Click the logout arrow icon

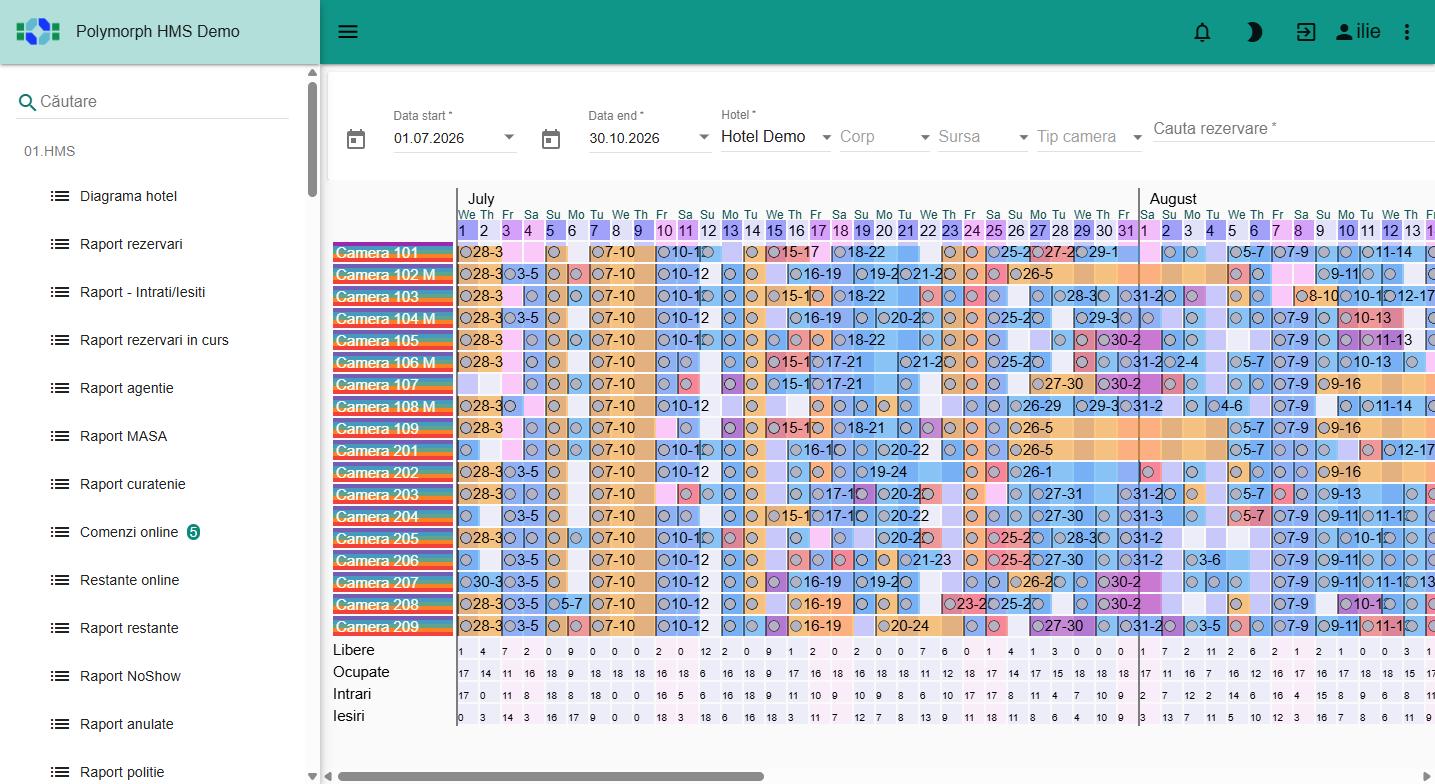[1306, 32]
